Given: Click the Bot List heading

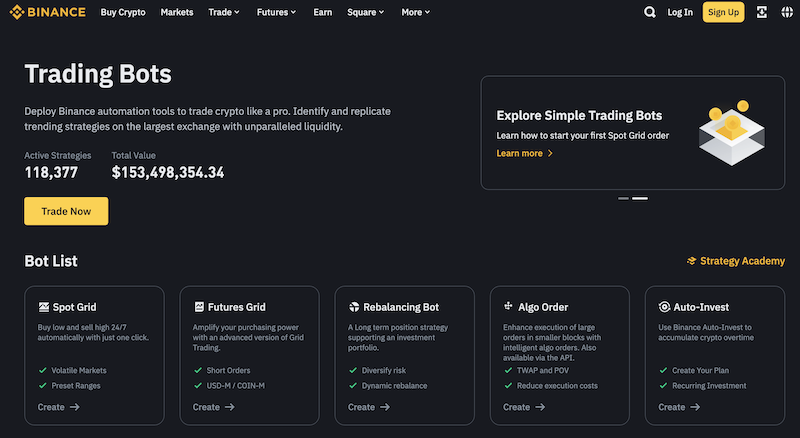Looking at the screenshot, I should click(51, 261).
